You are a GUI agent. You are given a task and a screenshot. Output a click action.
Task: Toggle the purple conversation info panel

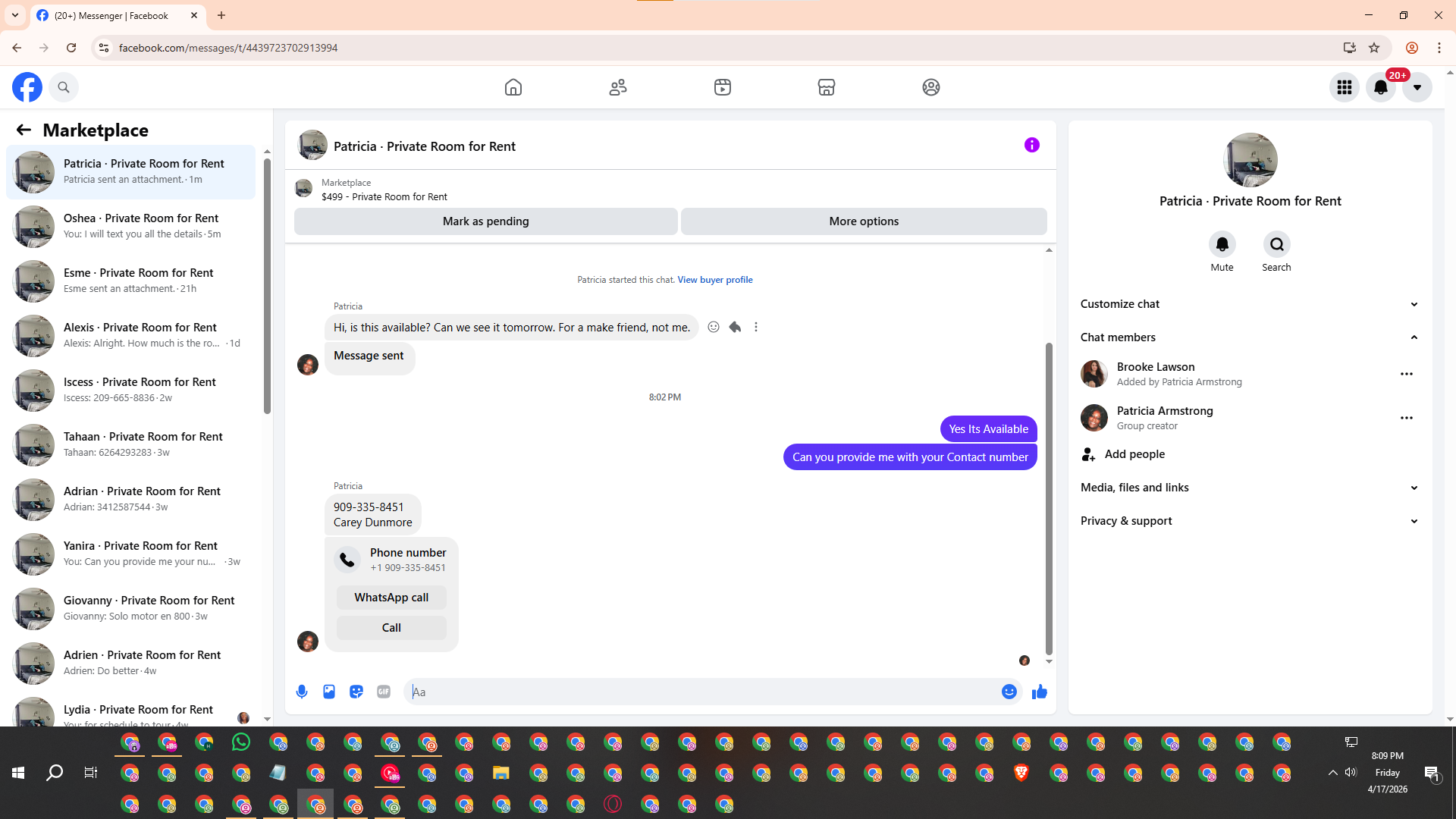click(1031, 145)
